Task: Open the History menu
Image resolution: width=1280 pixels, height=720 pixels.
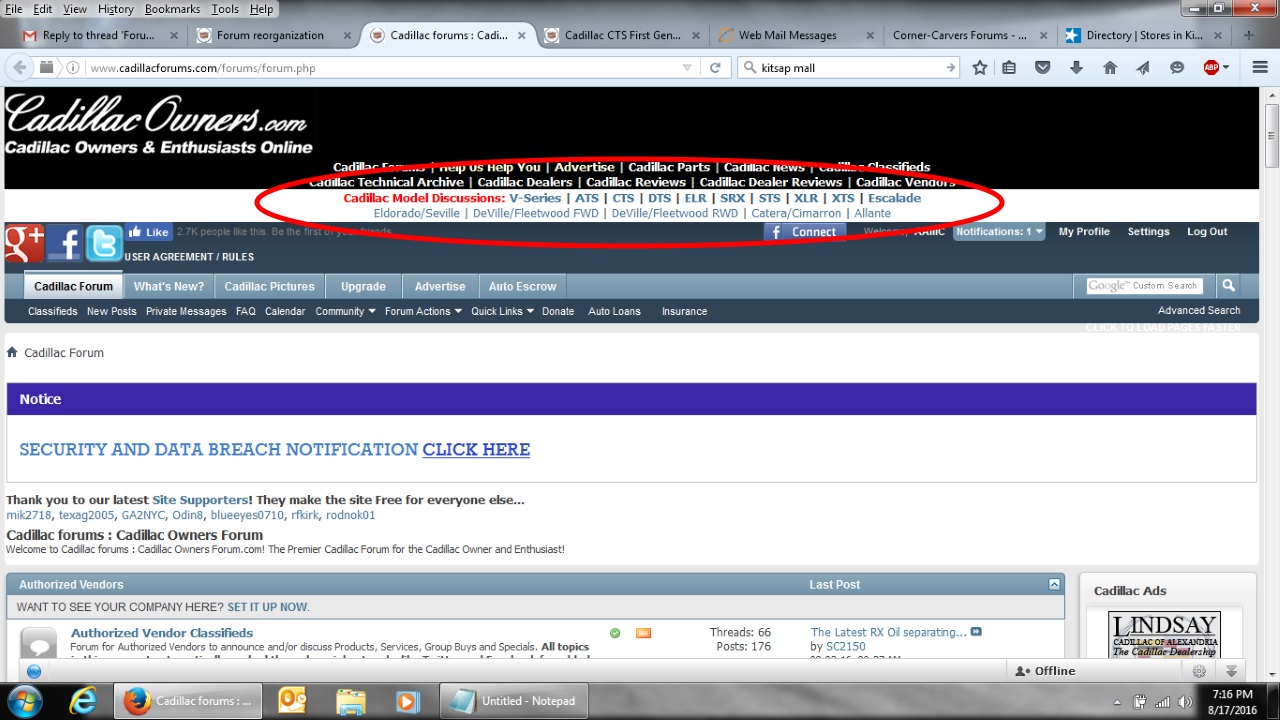Action: pos(116,9)
